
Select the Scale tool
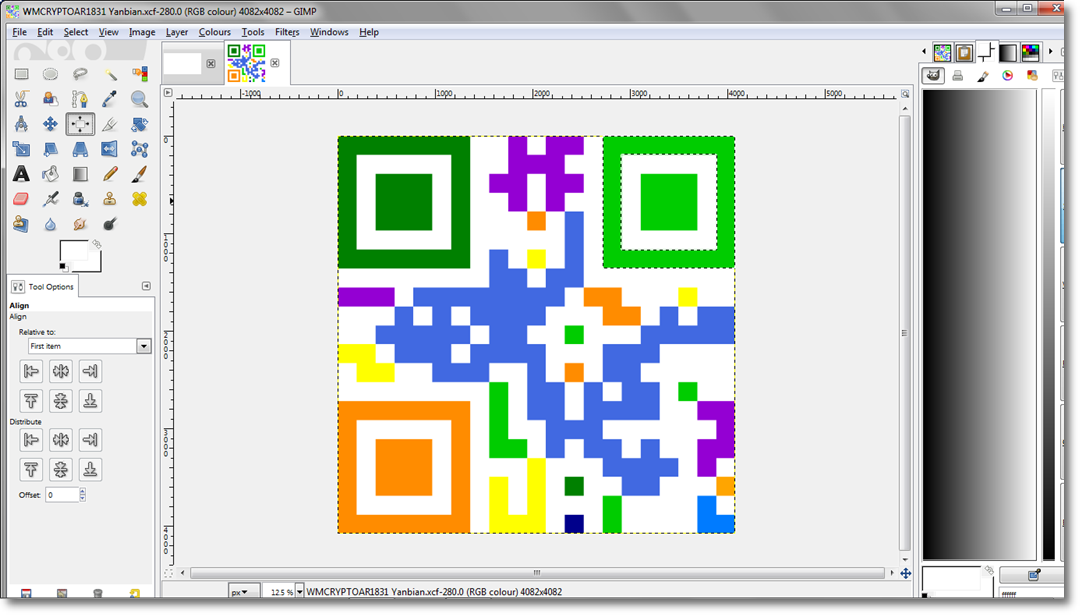point(21,149)
